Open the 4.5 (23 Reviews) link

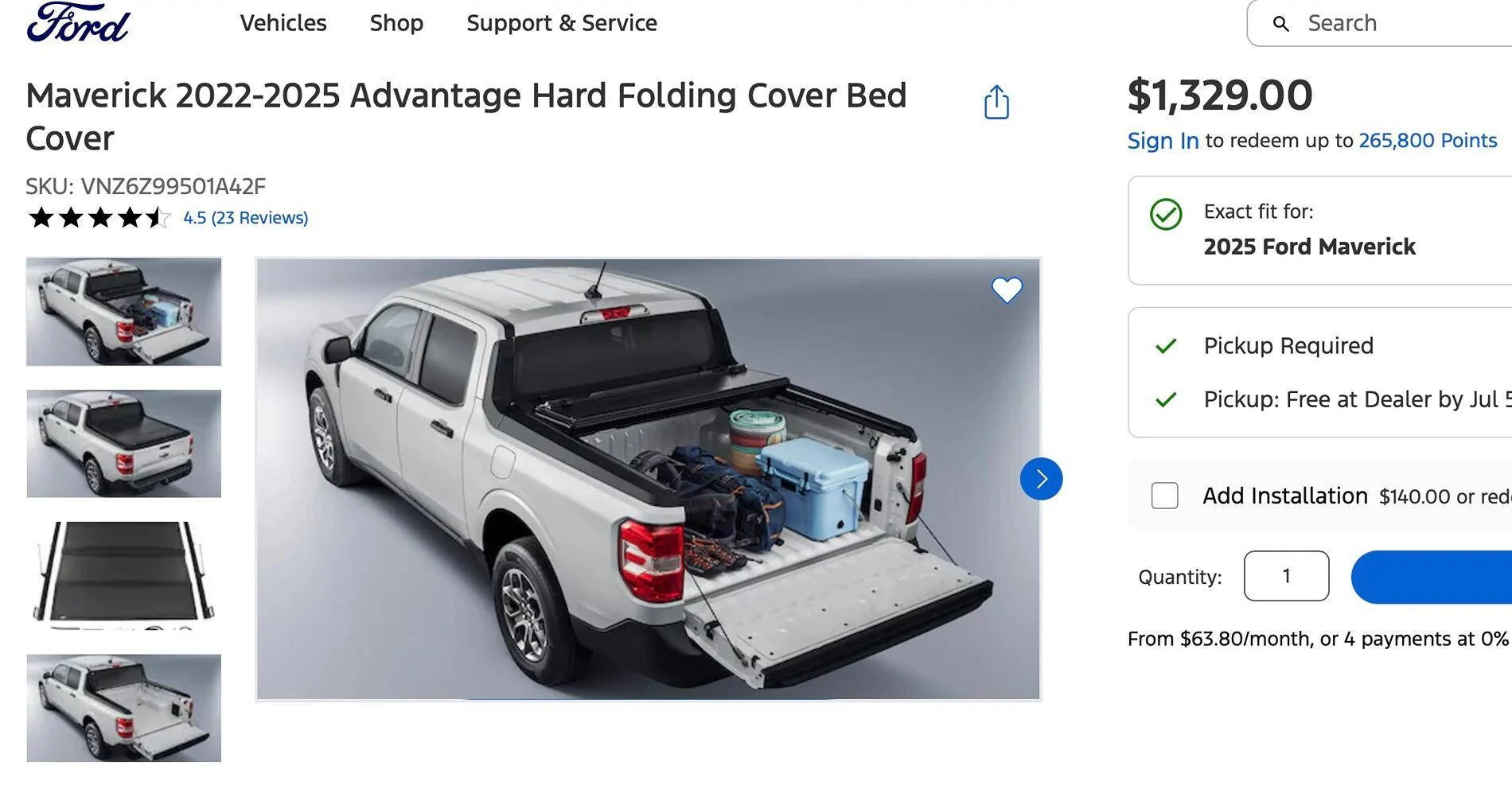pyautogui.click(x=245, y=218)
